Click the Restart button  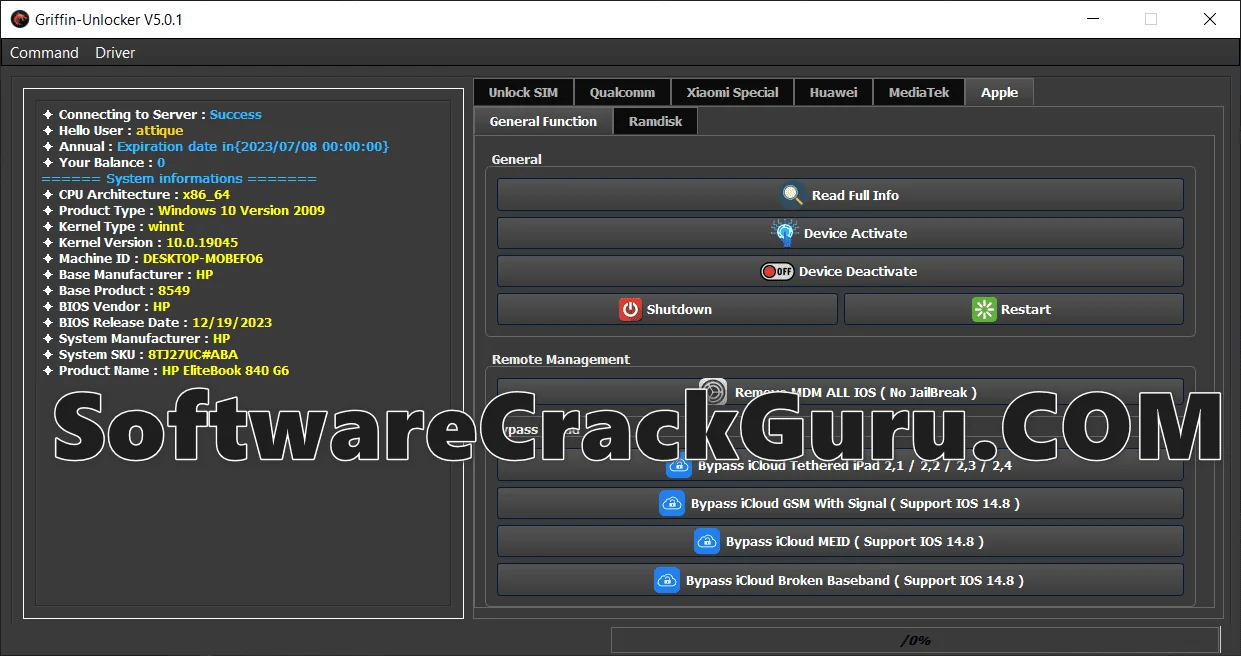(1014, 309)
